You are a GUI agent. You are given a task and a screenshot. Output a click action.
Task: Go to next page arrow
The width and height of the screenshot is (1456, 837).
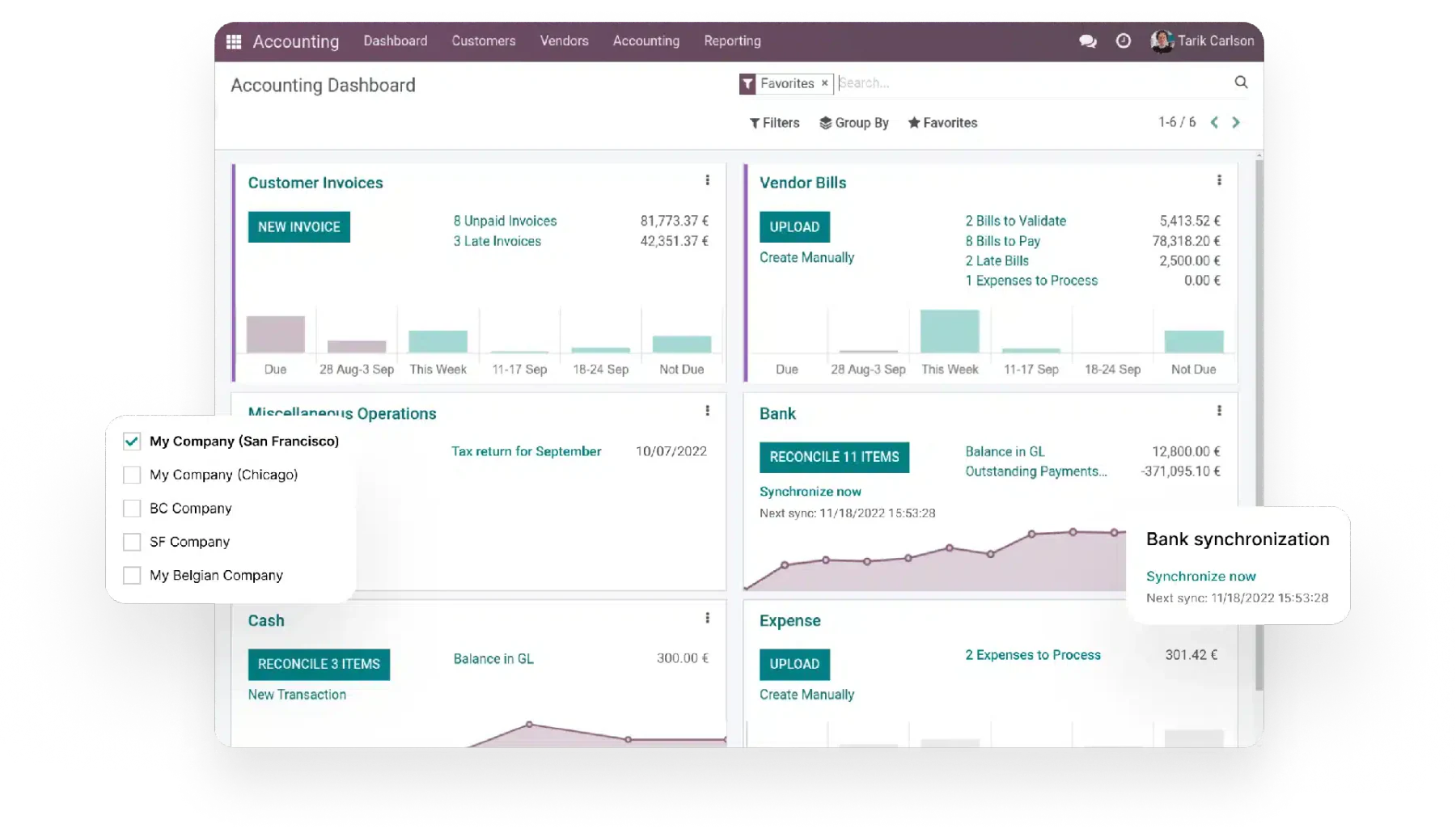click(x=1236, y=122)
